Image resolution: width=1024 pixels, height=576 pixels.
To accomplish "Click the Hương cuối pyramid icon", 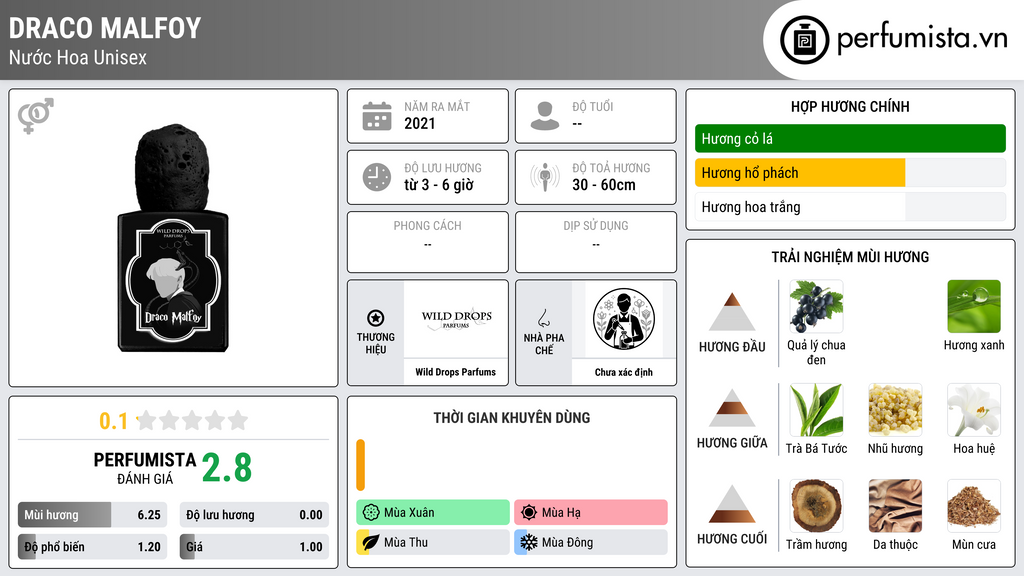I will [732, 504].
